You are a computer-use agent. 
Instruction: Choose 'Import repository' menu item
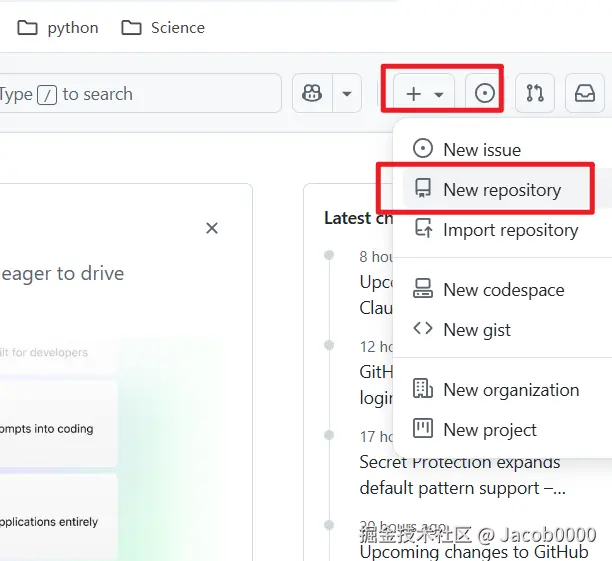click(507, 230)
